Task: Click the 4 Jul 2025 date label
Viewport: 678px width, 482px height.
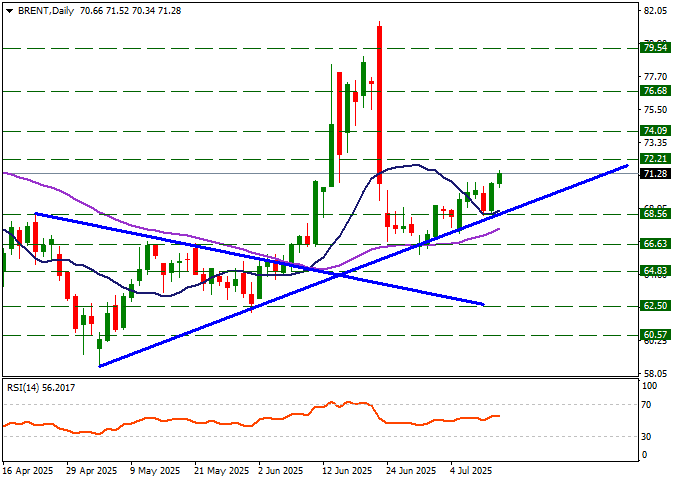Action: pyautogui.click(x=472, y=471)
